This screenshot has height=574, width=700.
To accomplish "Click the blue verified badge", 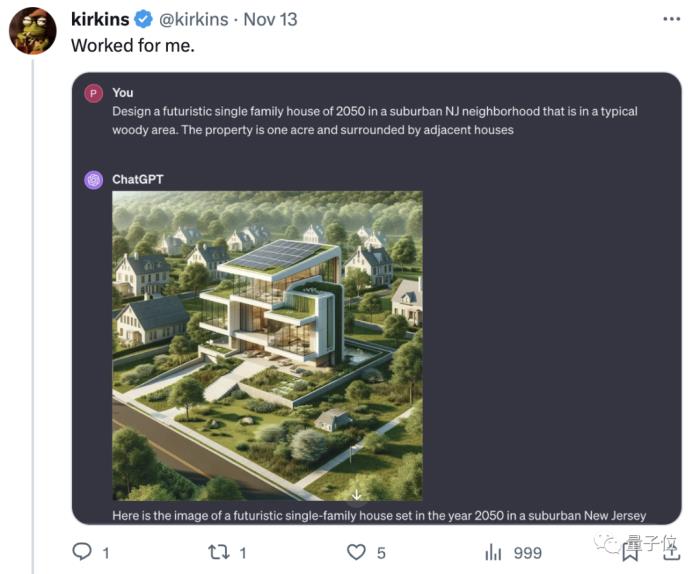I will coord(143,20).
